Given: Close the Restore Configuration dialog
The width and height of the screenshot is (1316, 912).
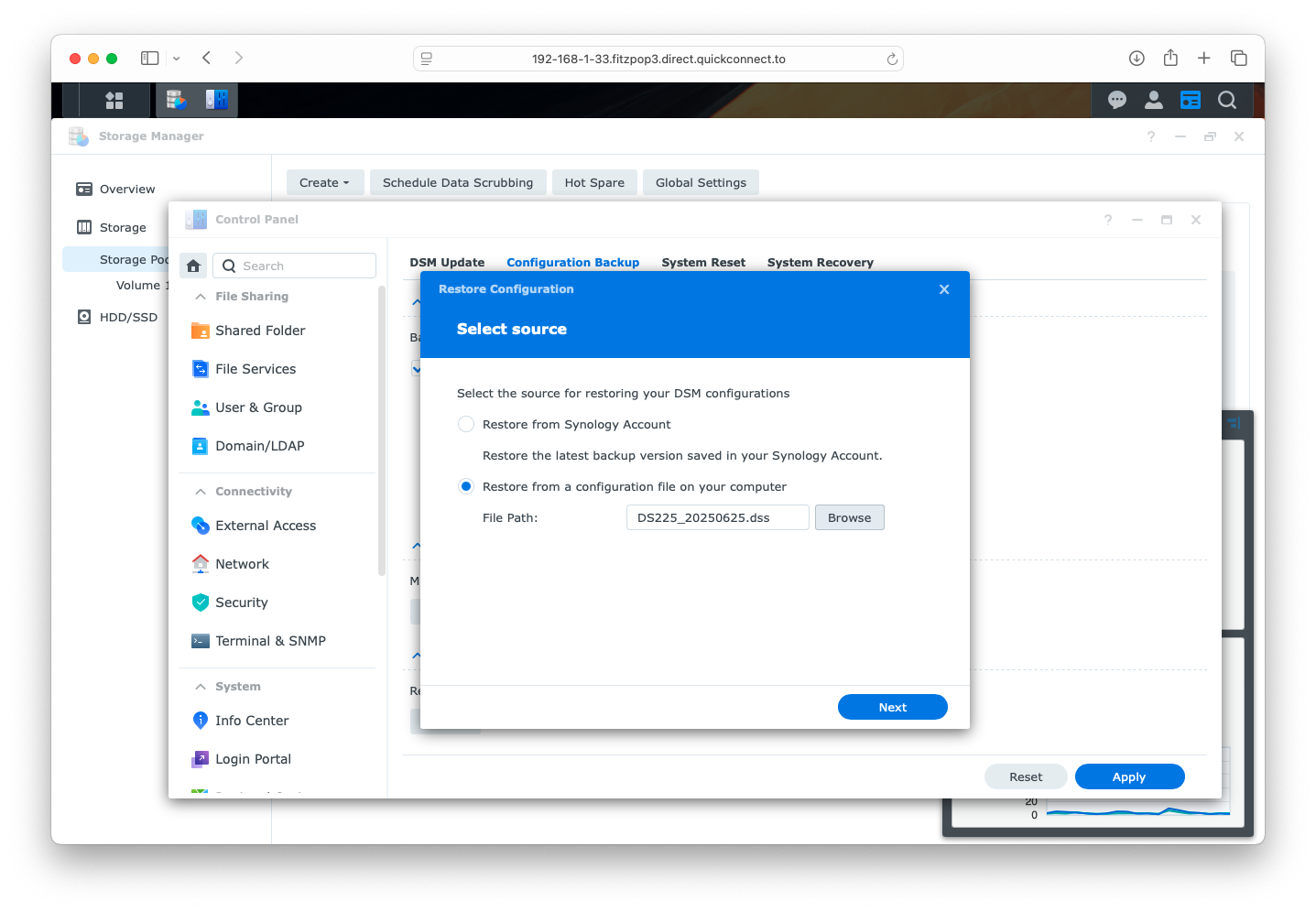Looking at the screenshot, I should (x=944, y=289).
